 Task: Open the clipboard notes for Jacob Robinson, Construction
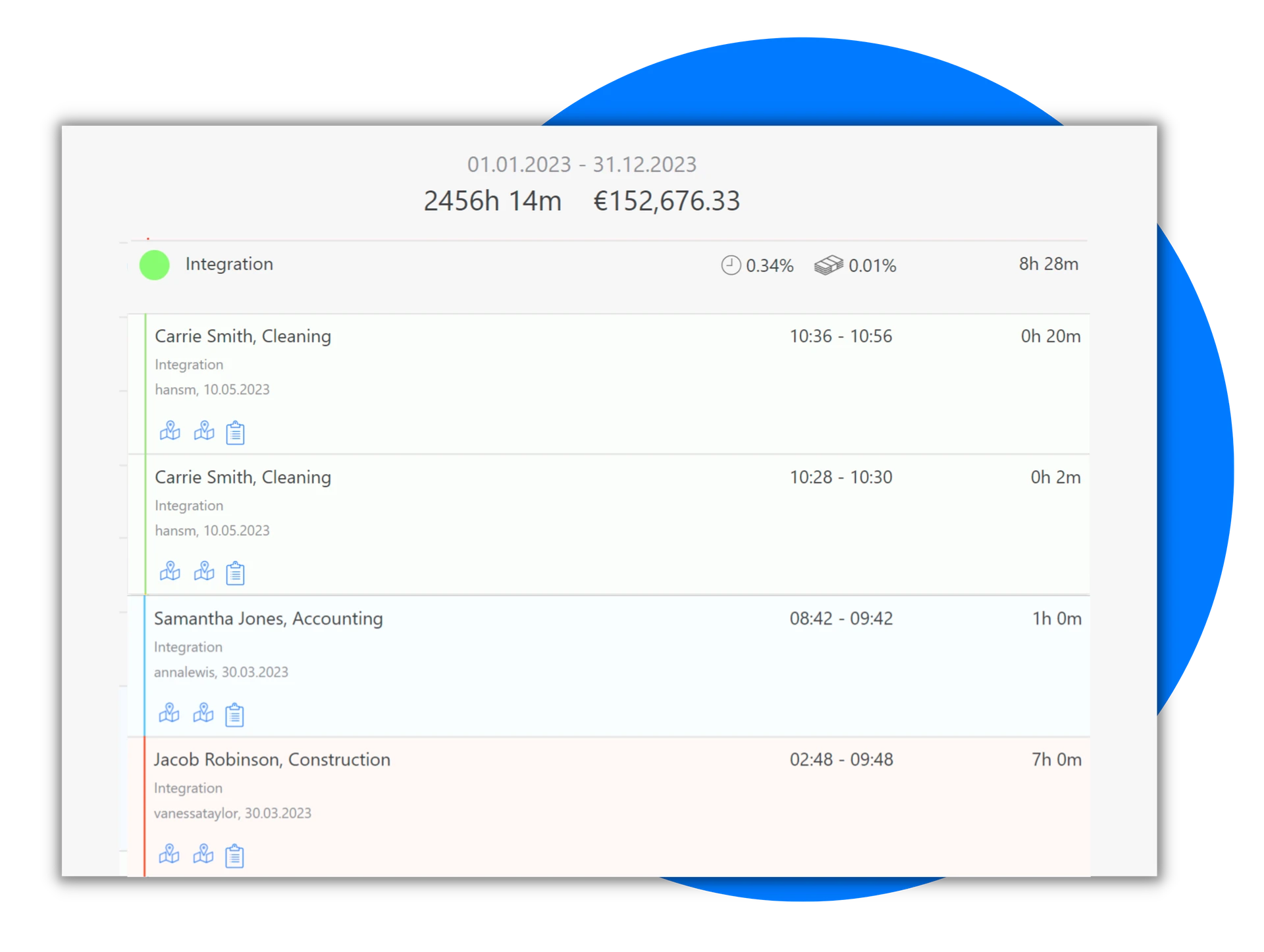pos(235,855)
